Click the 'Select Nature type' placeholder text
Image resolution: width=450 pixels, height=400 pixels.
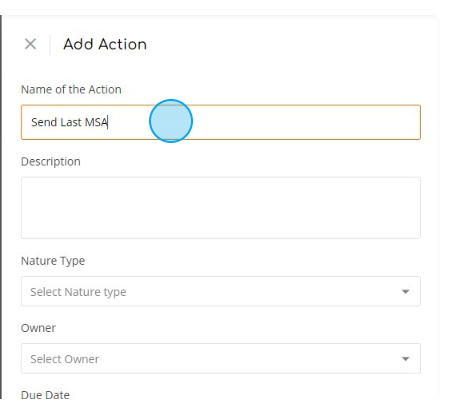[x=78, y=292]
